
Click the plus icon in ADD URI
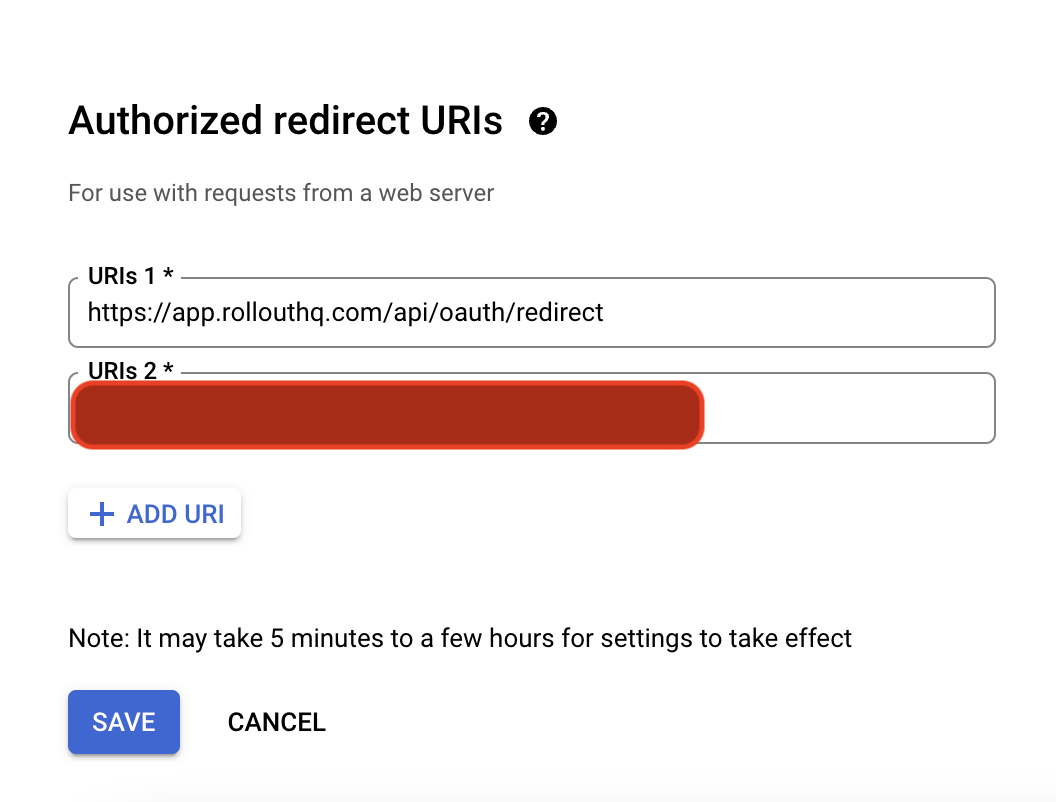coord(102,514)
